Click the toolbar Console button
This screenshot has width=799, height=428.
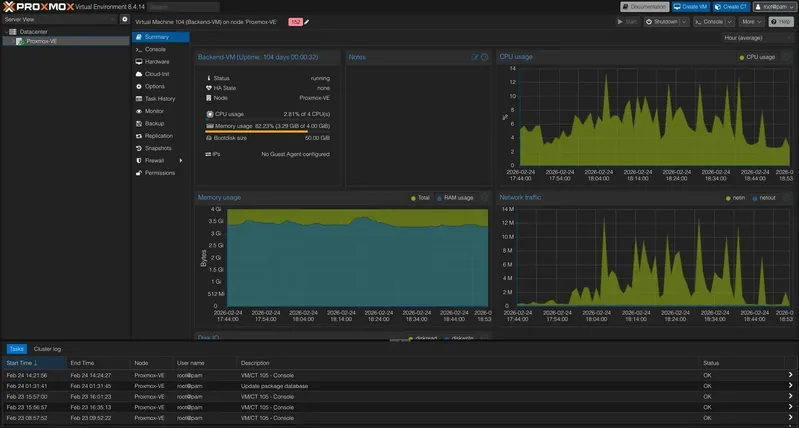tap(709, 22)
